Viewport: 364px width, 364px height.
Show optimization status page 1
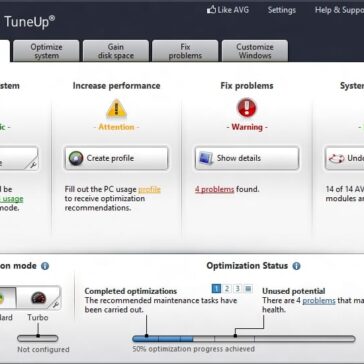pos(216,289)
